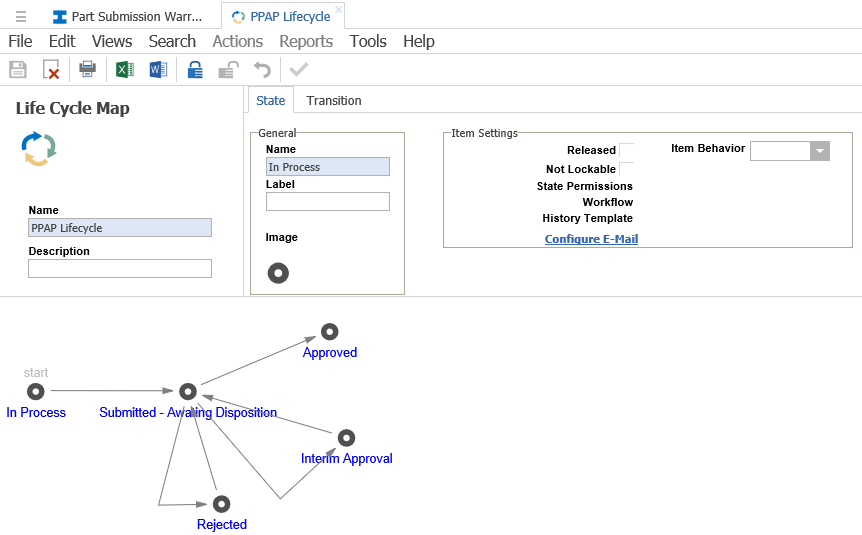Toggle the Released checkbox
This screenshot has width=862, height=535.
(x=626, y=150)
